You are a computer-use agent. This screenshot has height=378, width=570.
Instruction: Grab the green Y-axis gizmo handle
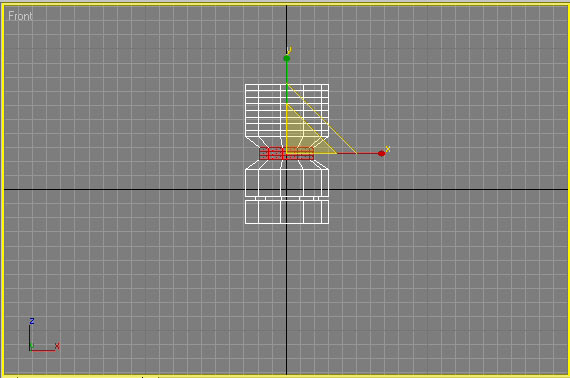pyautogui.click(x=287, y=59)
